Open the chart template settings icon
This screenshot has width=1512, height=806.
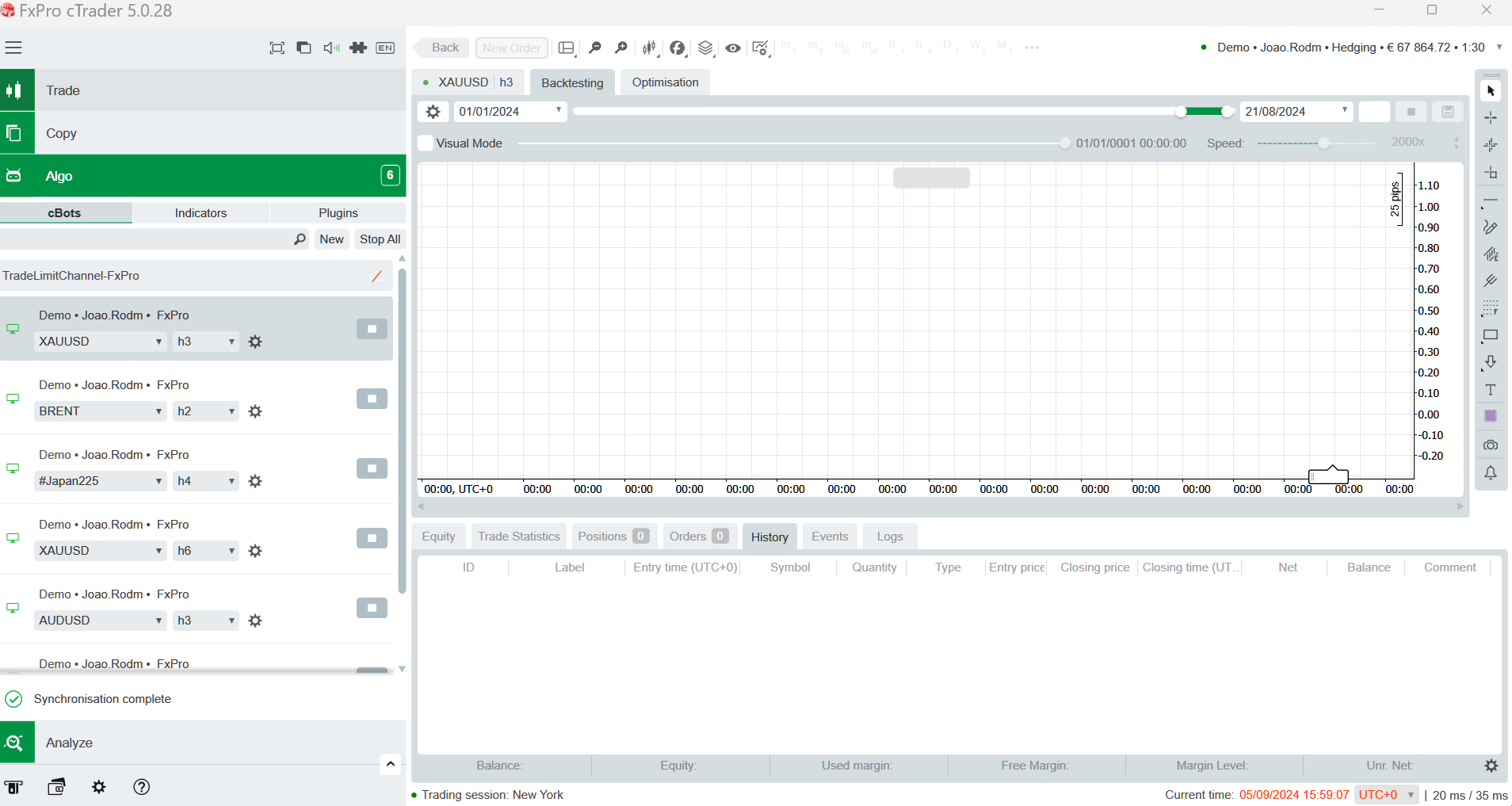(x=761, y=48)
